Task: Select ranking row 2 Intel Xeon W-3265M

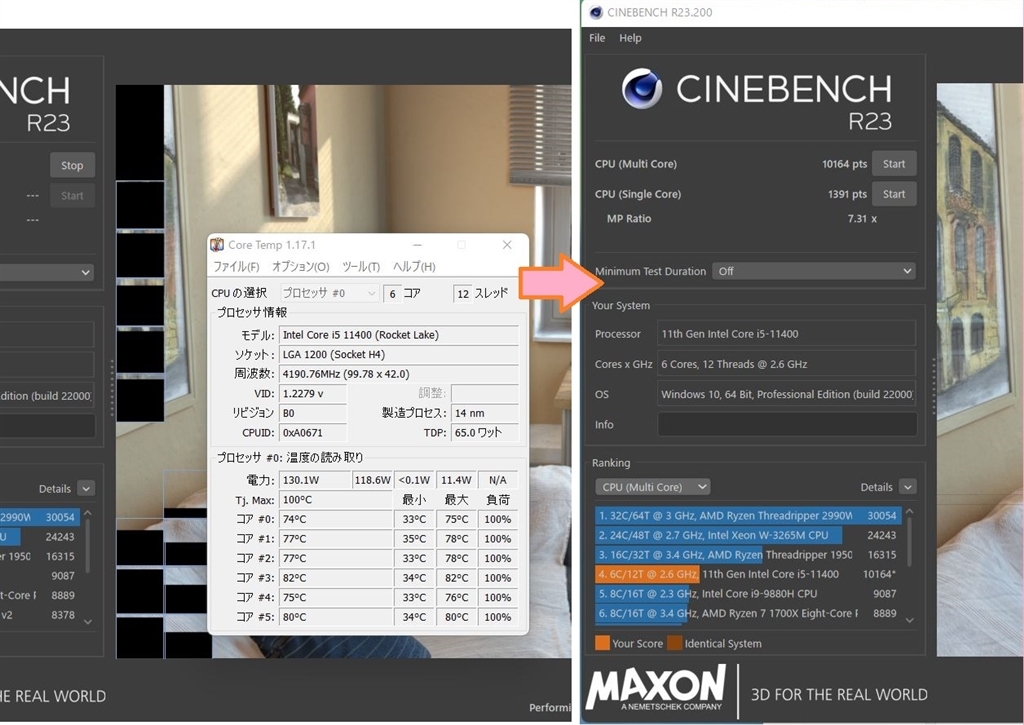Action: [748, 535]
